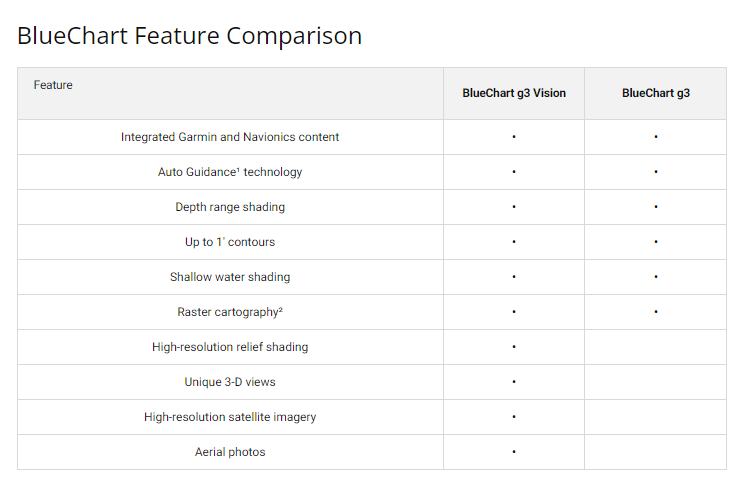747x481 pixels.
Task: Click g3 bullet for Raster cartography
Action: tap(656, 312)
